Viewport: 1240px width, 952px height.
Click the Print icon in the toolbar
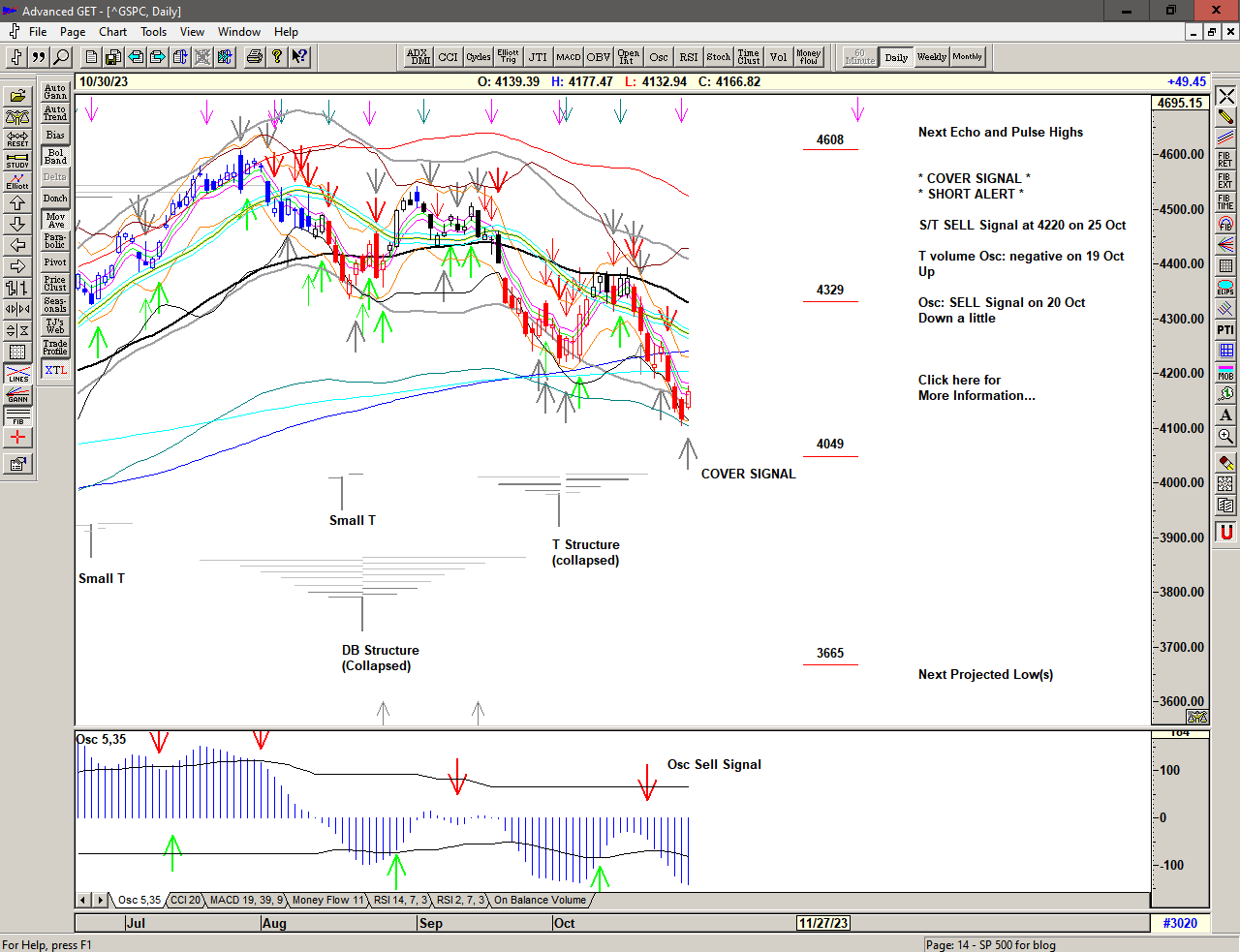coord(255,57)
